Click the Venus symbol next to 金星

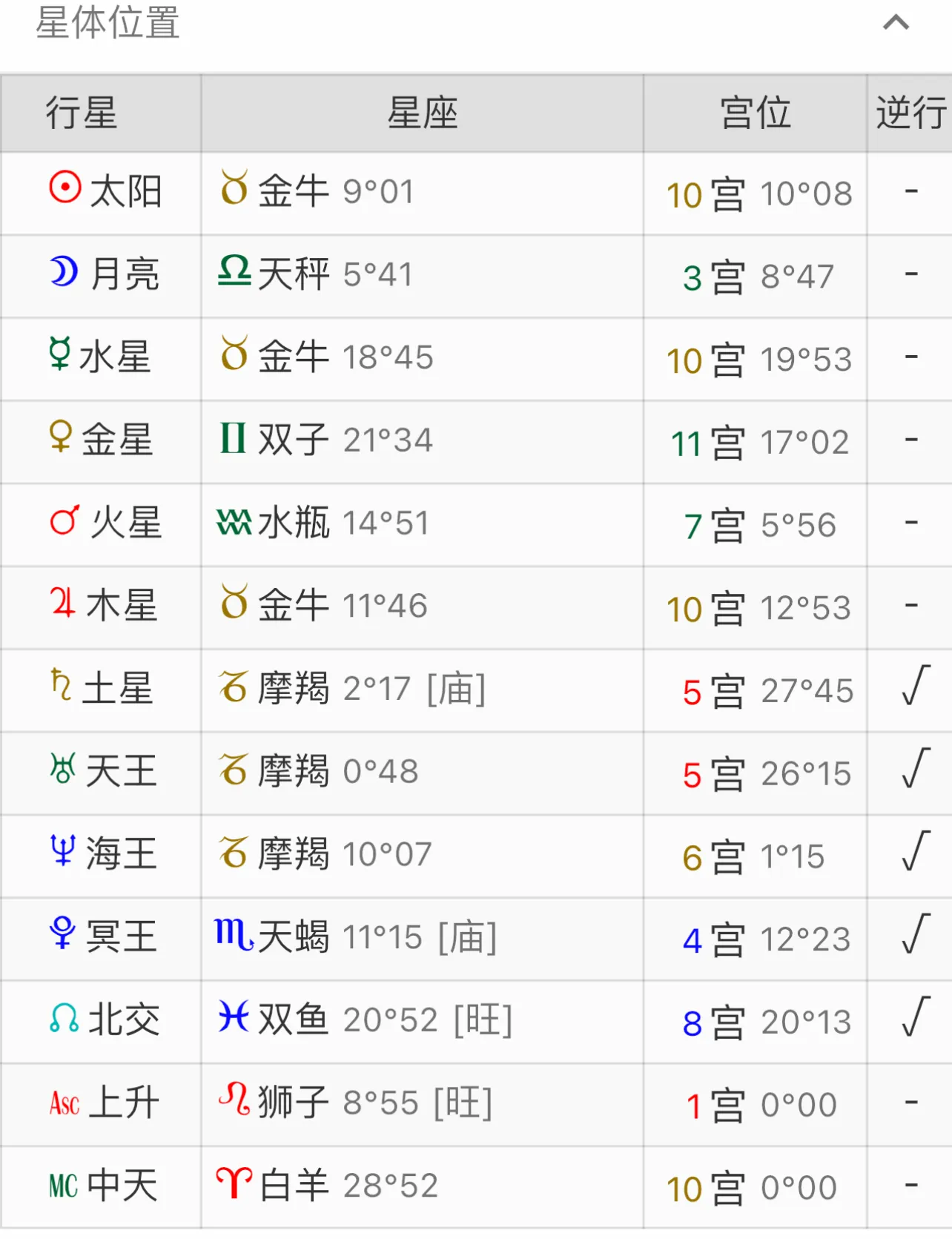(x=60, y=437)
